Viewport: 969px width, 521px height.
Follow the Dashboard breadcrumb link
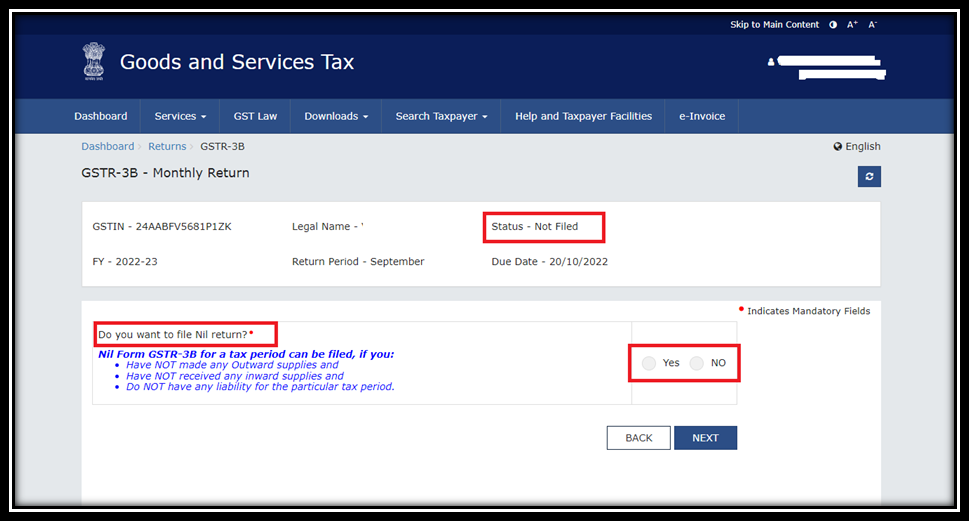click(108, 146)
